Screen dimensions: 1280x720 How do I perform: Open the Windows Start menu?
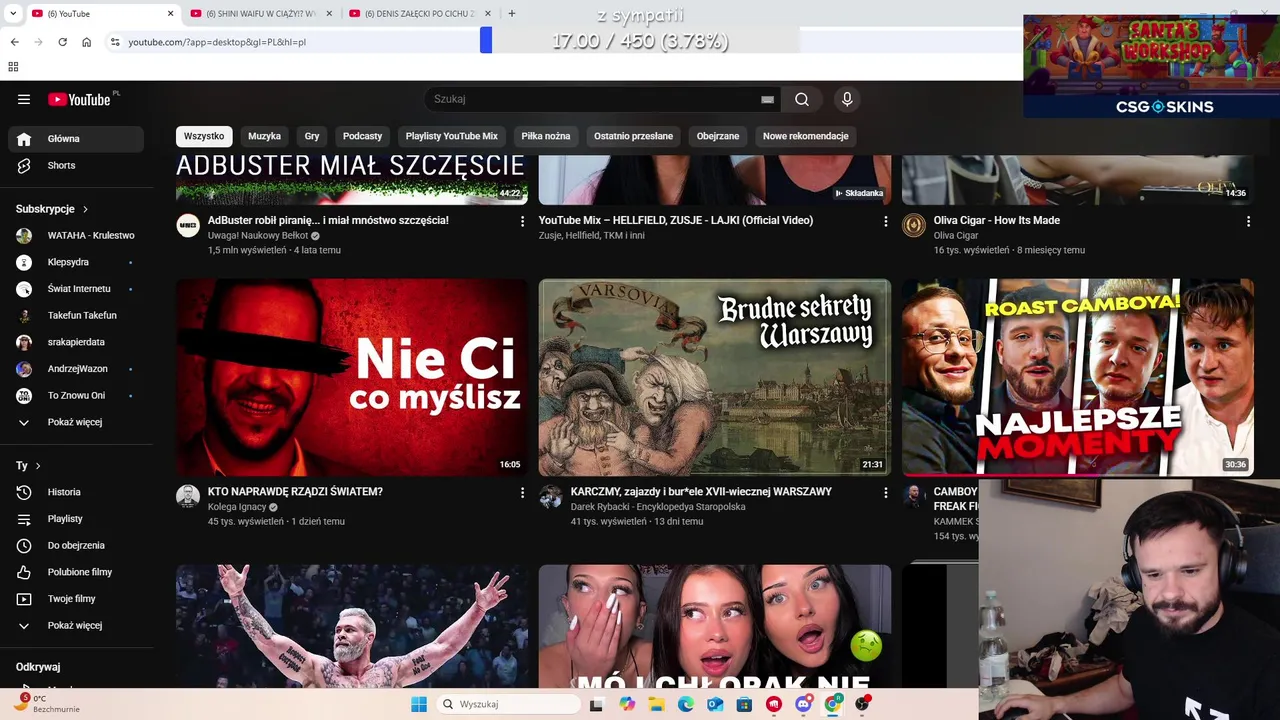pos(419,704)
